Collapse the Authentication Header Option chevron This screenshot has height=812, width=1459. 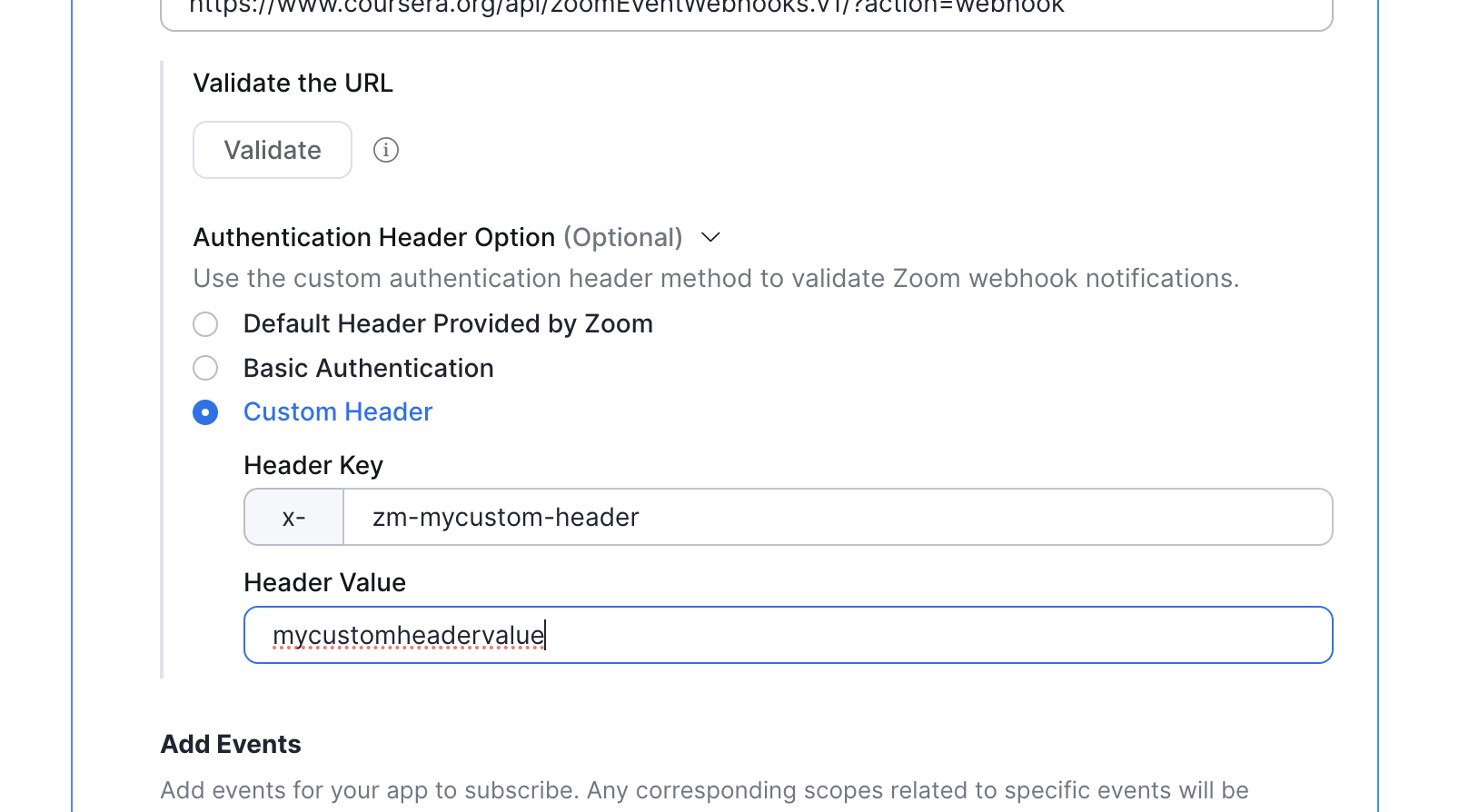point(710,237)
